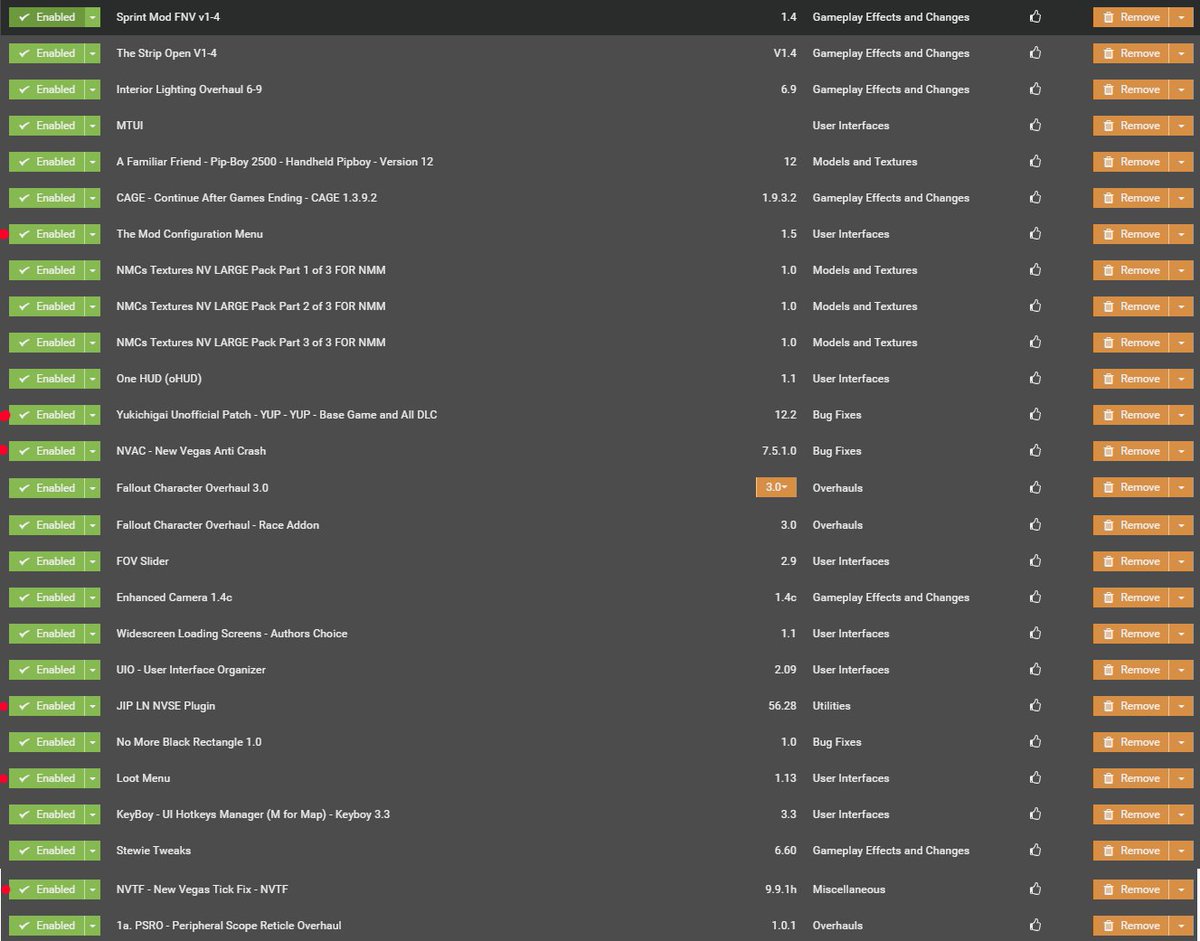The width and height of the screenshot is (1200, 941).
Task: Endorse NVTF New Vegas Tick Fix
Action: pyautogui.click(x=1035, y=889)
